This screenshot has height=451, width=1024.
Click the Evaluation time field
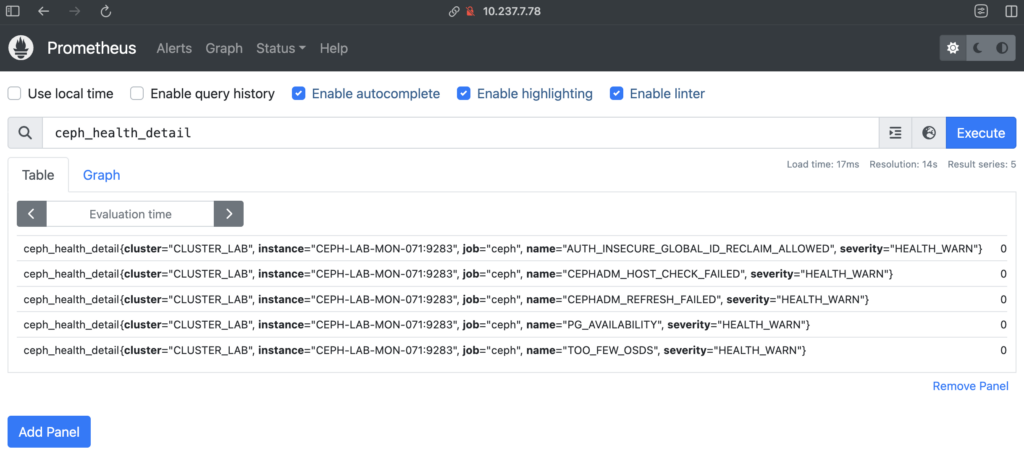click(130, 214)
